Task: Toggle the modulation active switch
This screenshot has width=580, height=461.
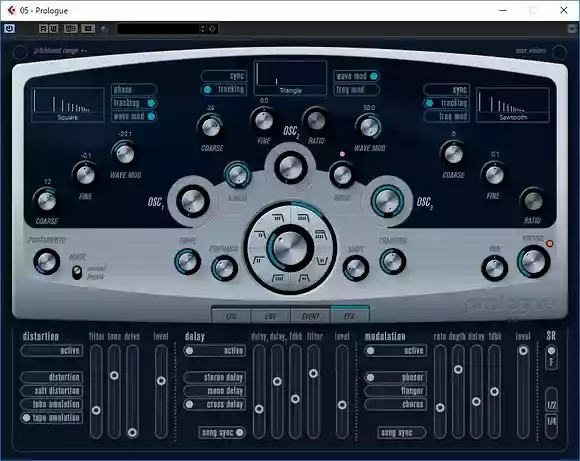Action: [396, 351]
